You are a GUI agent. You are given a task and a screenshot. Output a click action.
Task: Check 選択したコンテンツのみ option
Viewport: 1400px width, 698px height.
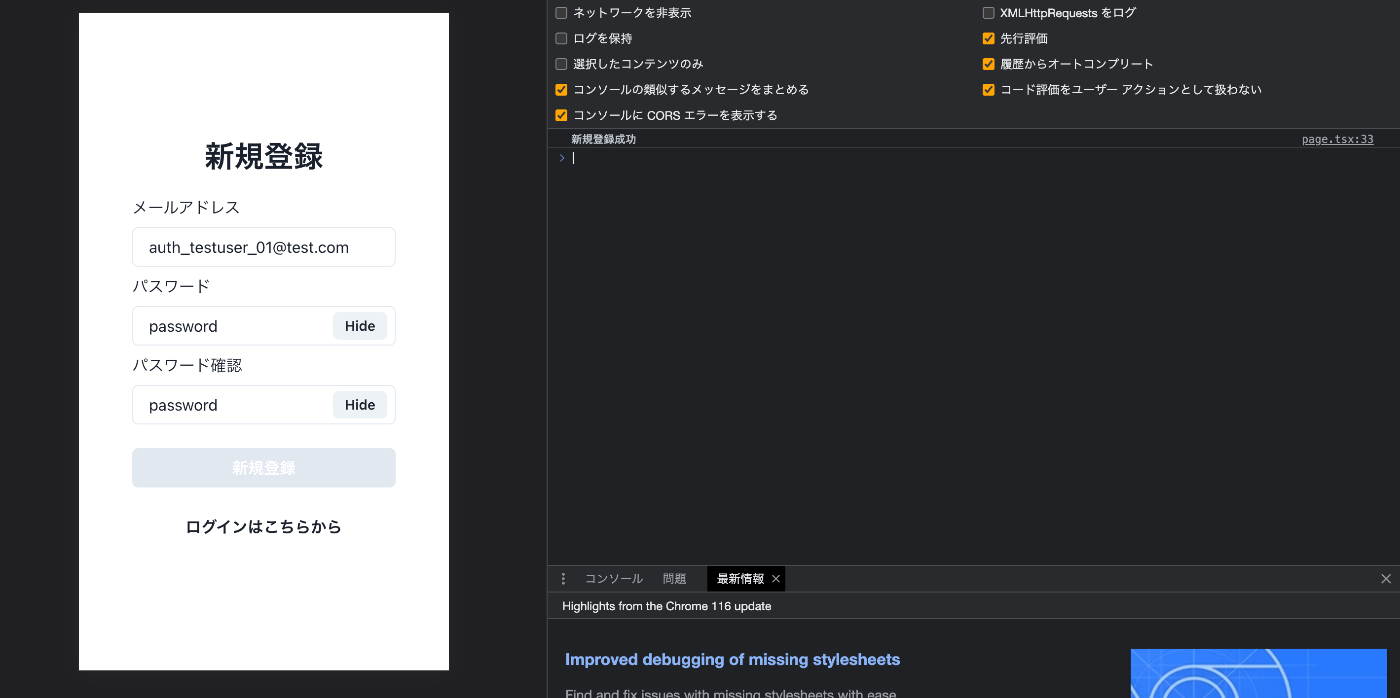click(x=561, y=64)
